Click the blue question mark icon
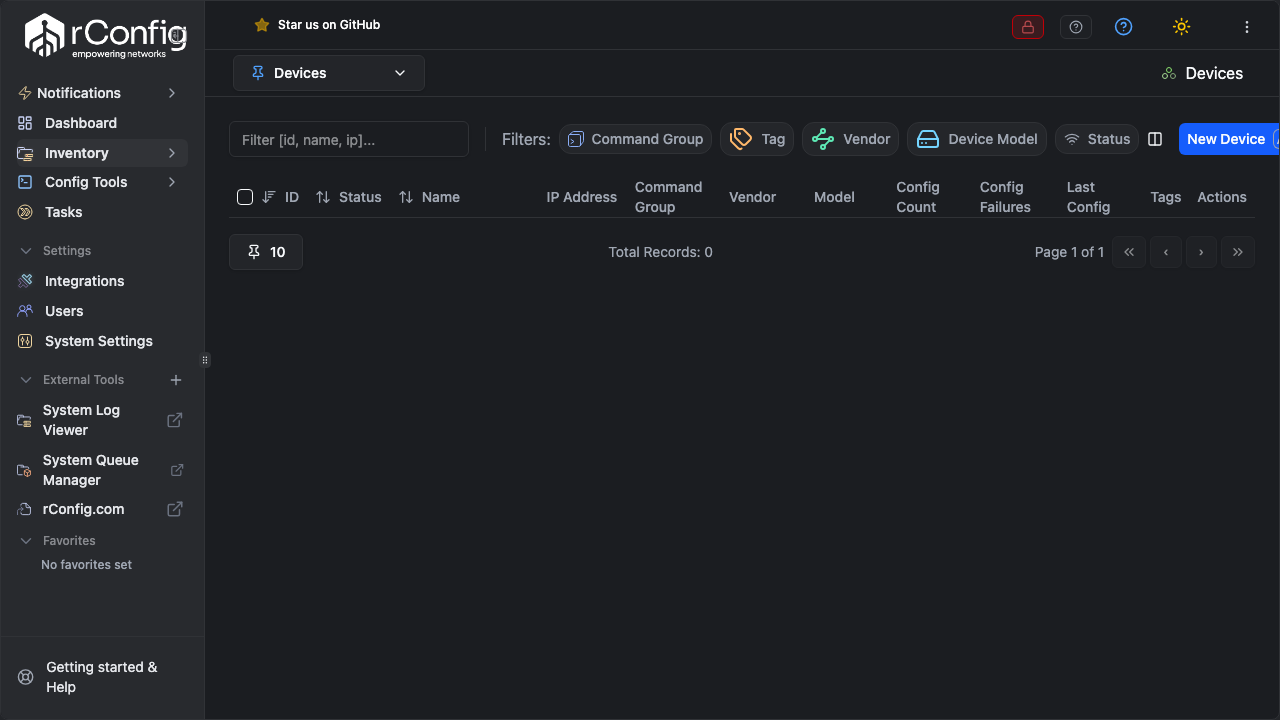This screenshot has height=720, width=1280. (x=1123, y=27)
